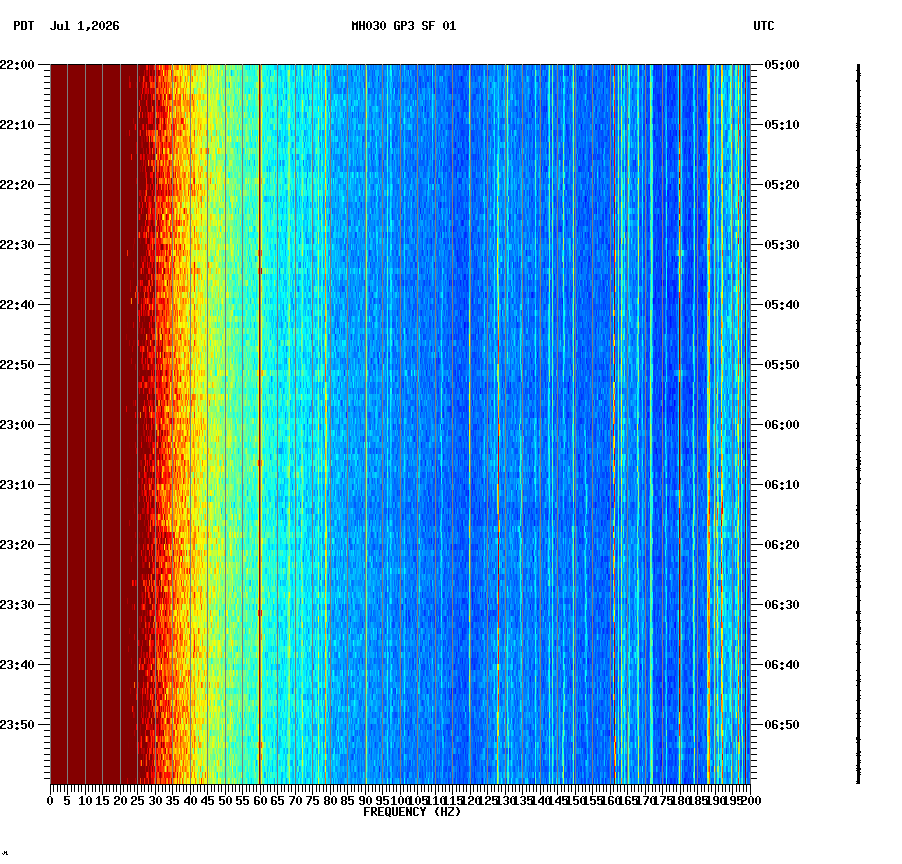Select the 22:00 PDT time label
This screenshot has height=864, width=902.
coord(17,65)
